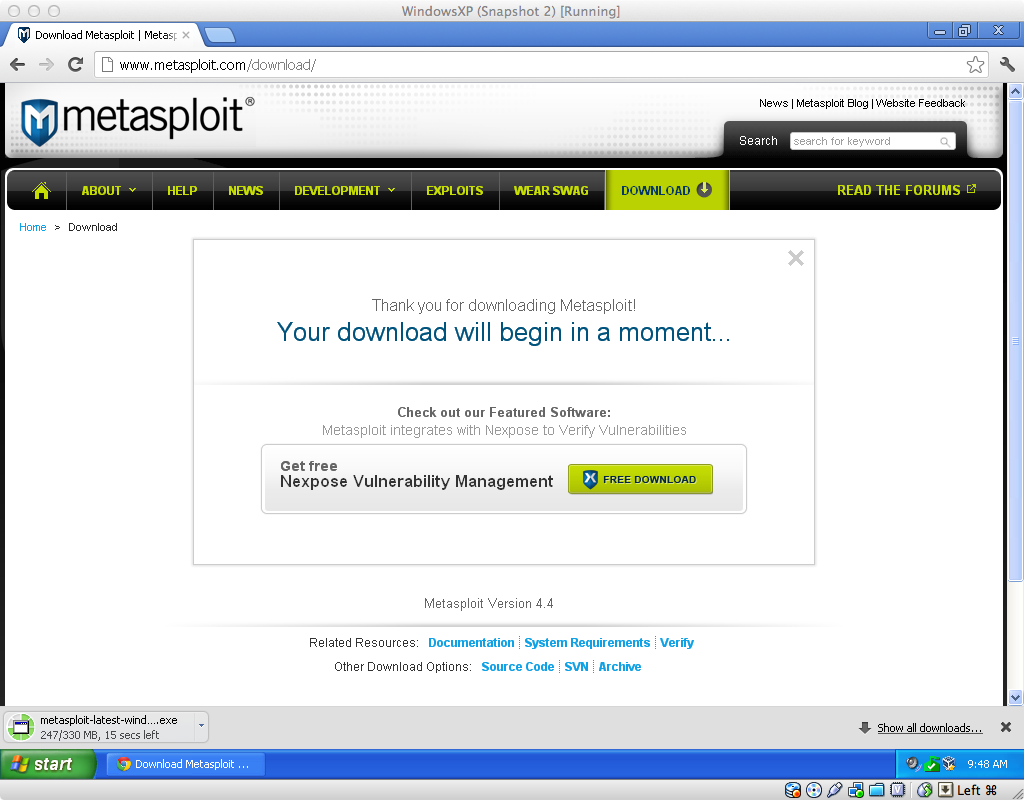Image resolution: width=1024 pixels, height=800 pixels.
Task: Open the Documentation link
Action: pos(471,643)
